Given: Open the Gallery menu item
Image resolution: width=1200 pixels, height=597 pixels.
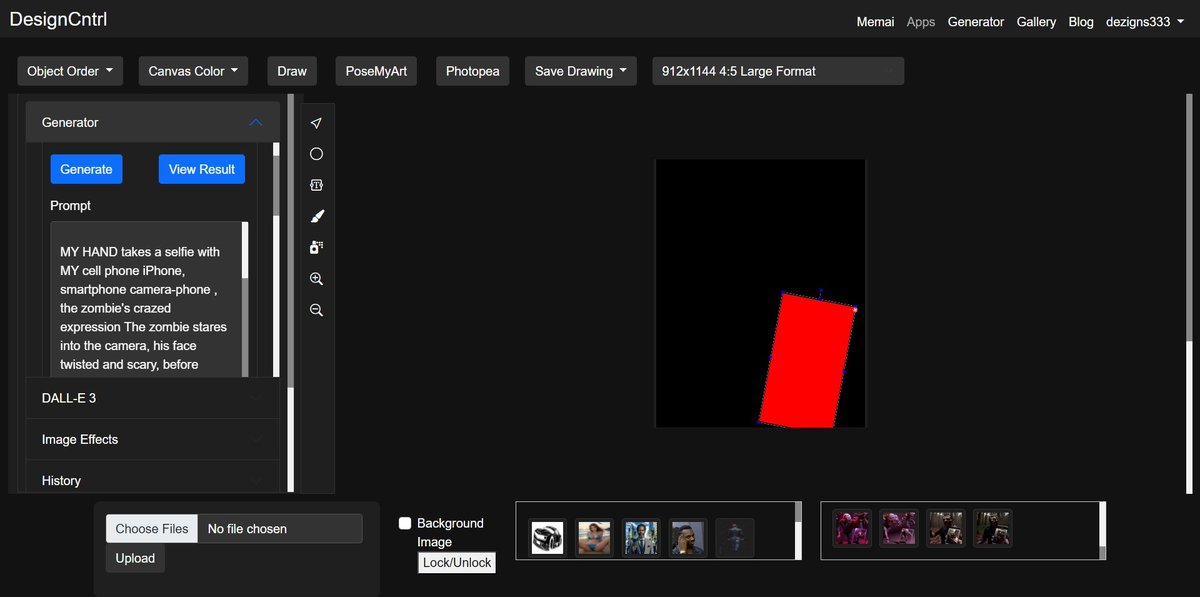Looking at the screenshot, I should 1036,21.
